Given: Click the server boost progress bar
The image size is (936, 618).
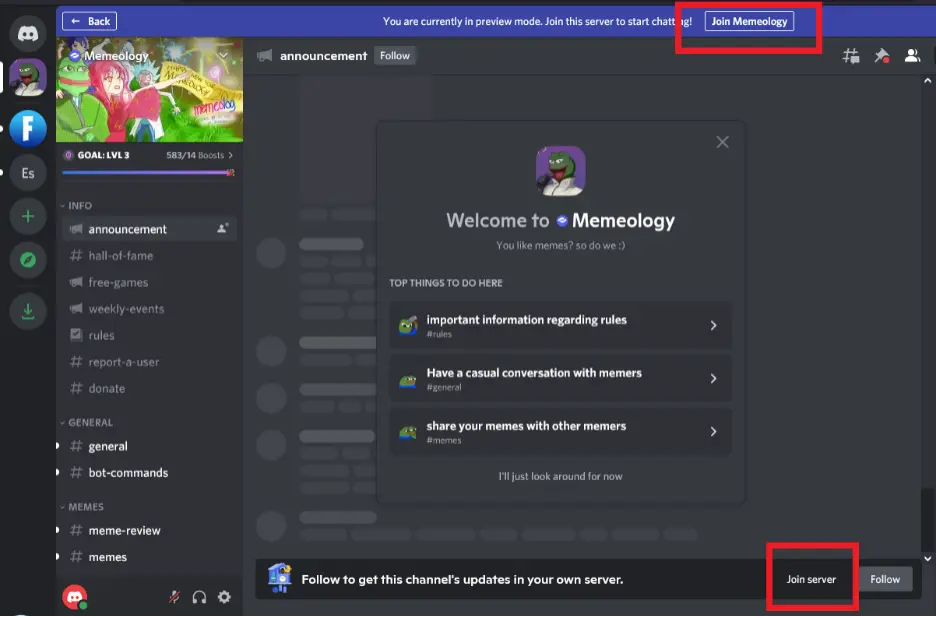Looking at the screenshot, I should click(x=148, y=173).
